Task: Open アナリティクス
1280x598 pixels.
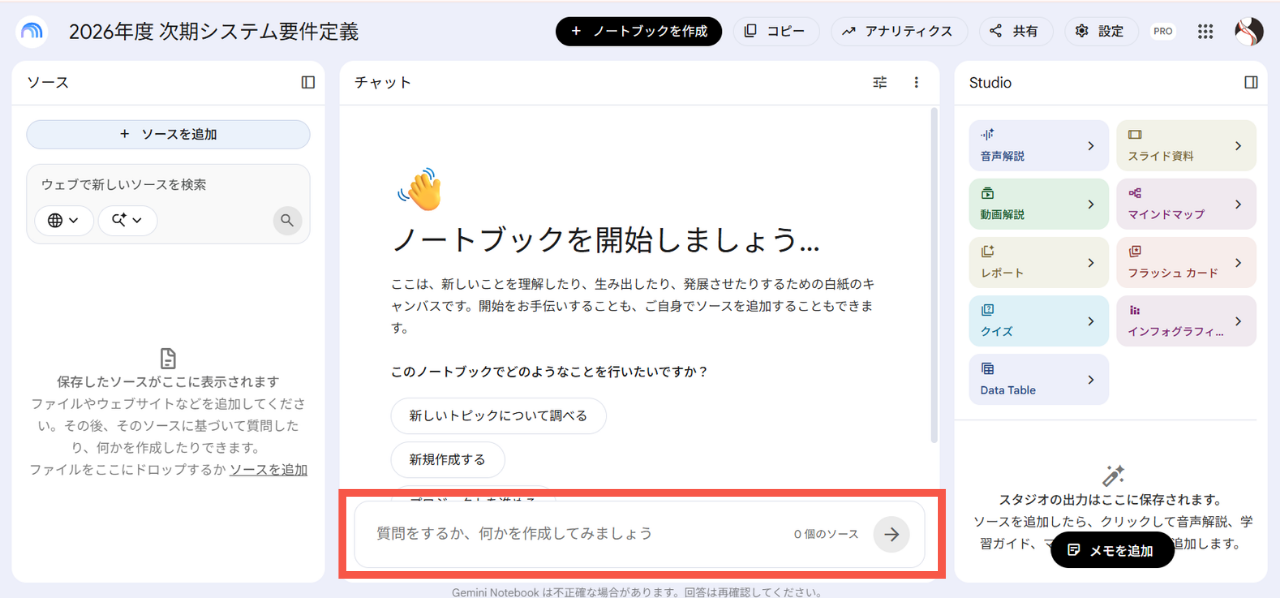Action: pyautogui.click(x=899, y=31)
